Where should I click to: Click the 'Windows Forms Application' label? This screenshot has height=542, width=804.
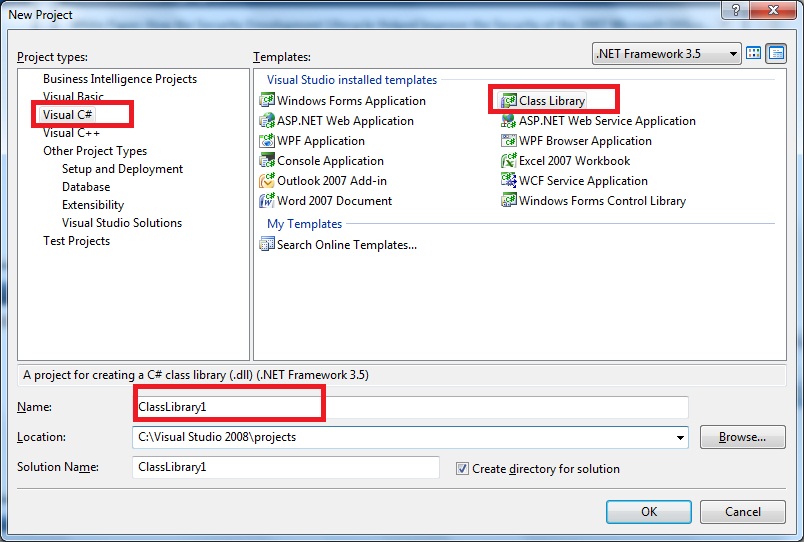pyautogui.click(x=351, y=101)
